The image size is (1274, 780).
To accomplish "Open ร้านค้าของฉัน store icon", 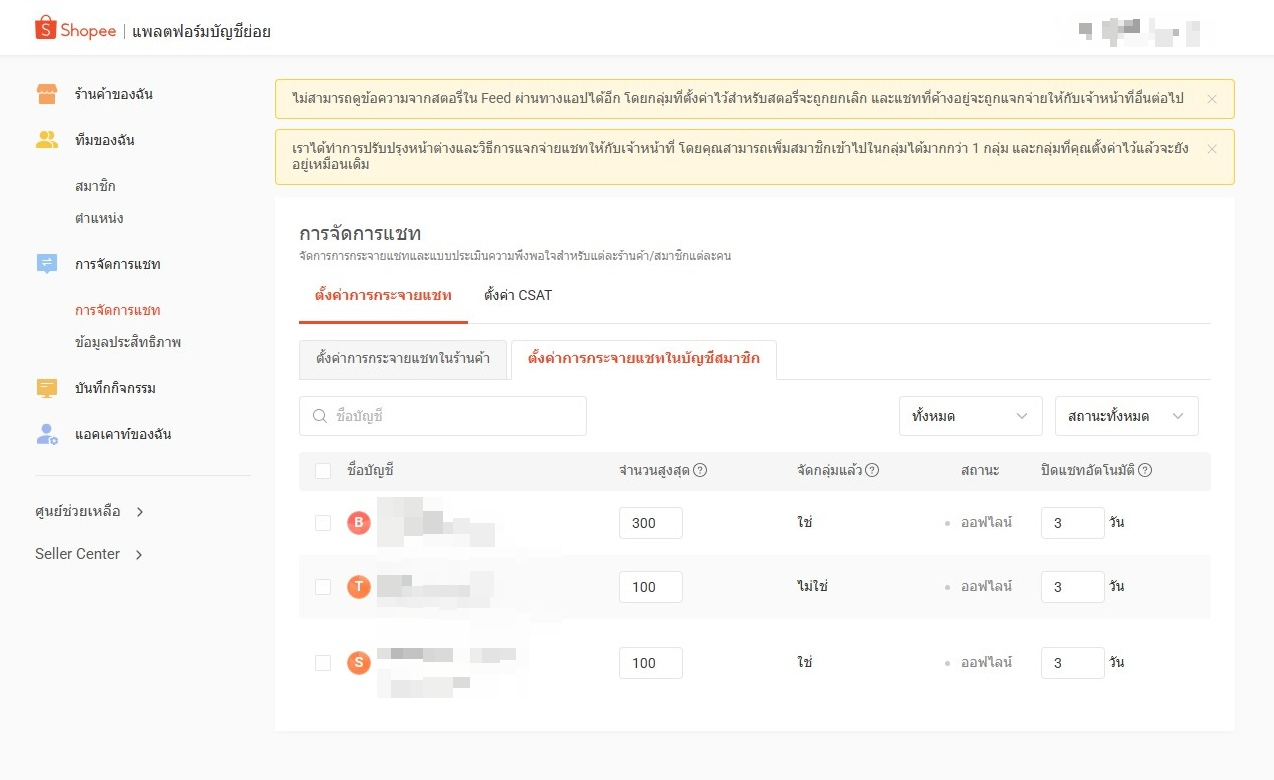I will click(47, 94).
